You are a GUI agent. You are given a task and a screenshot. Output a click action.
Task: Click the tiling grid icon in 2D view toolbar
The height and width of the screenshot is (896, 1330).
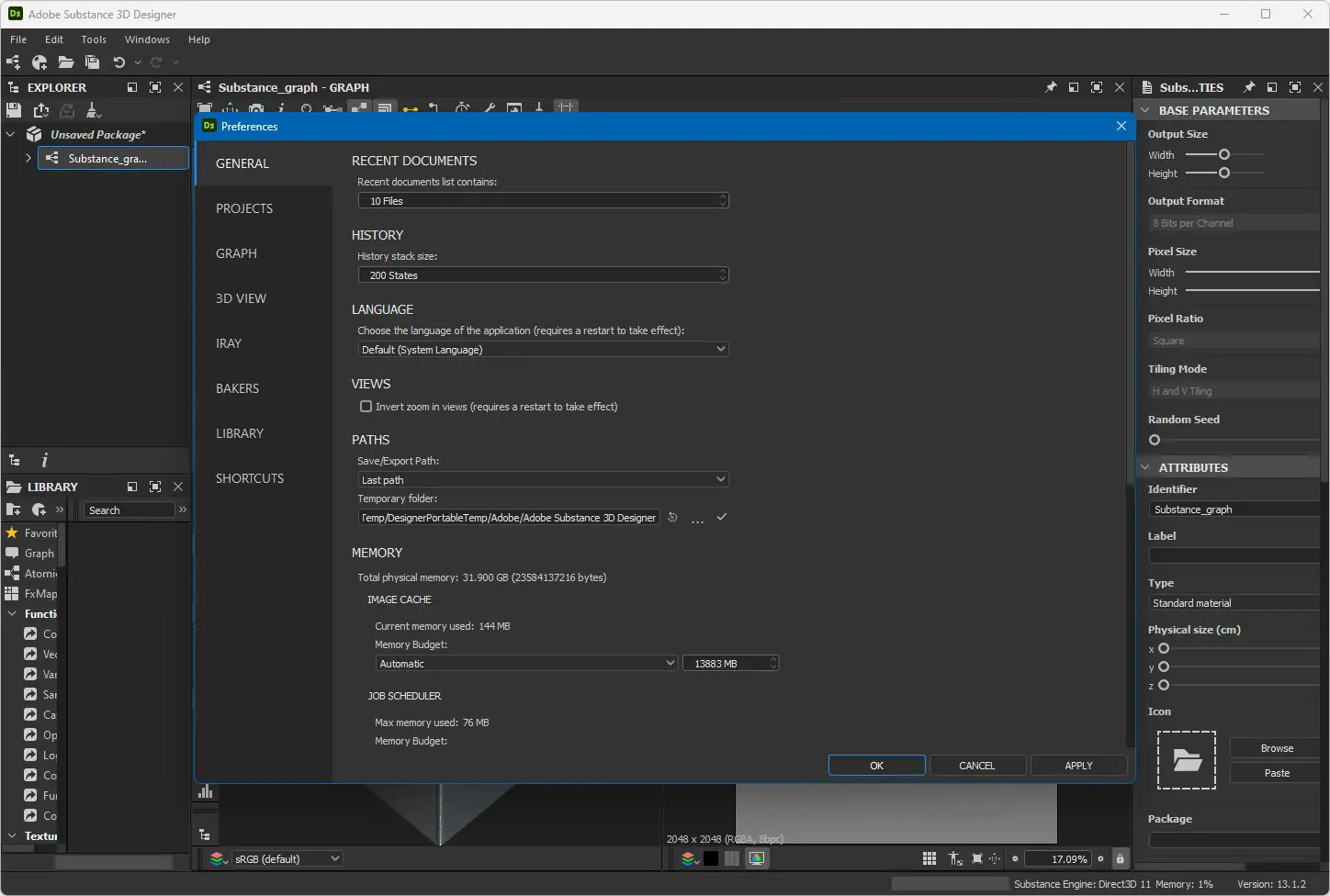[x=930, y=858]
